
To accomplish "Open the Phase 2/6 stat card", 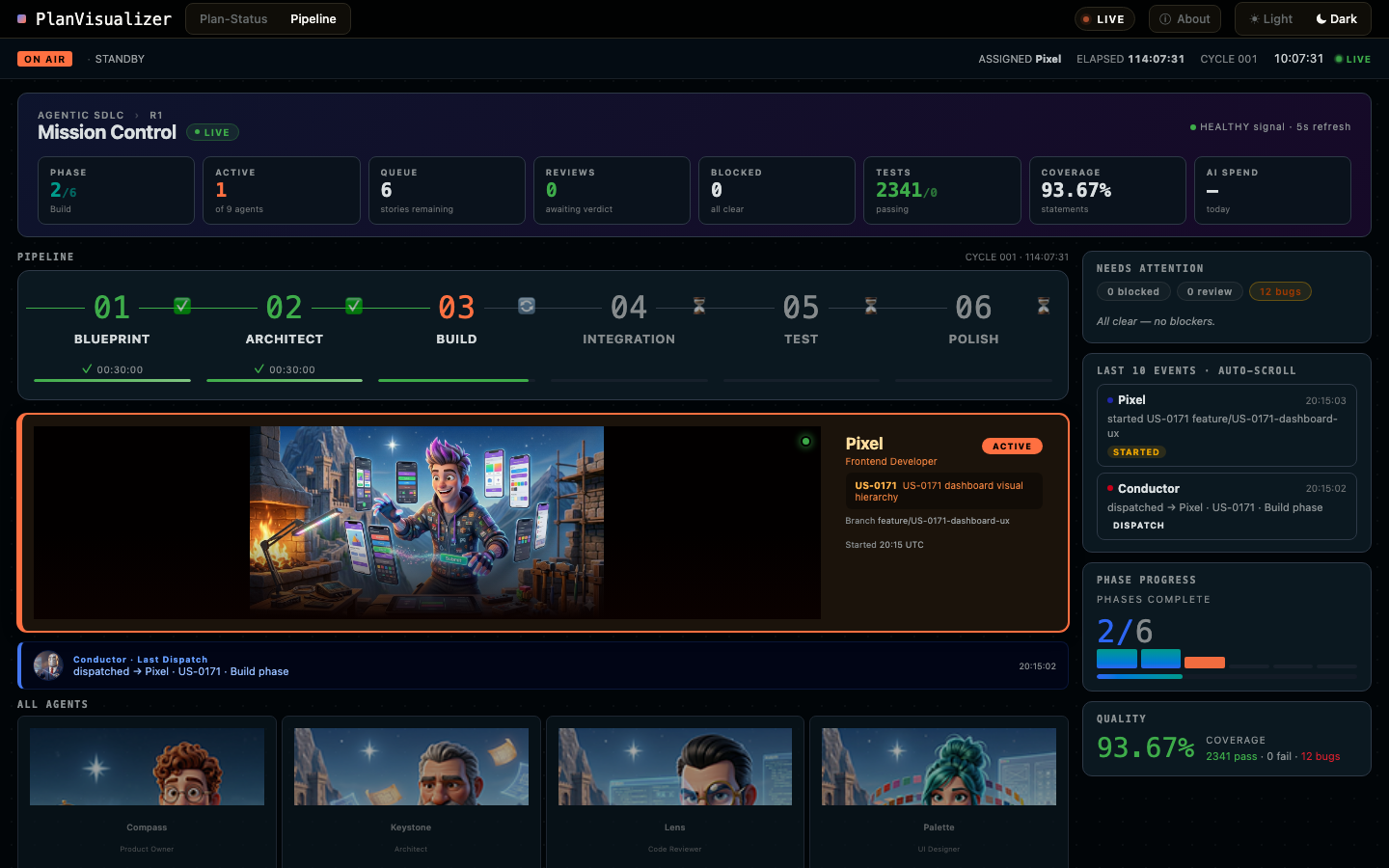I will click(116, 190).
